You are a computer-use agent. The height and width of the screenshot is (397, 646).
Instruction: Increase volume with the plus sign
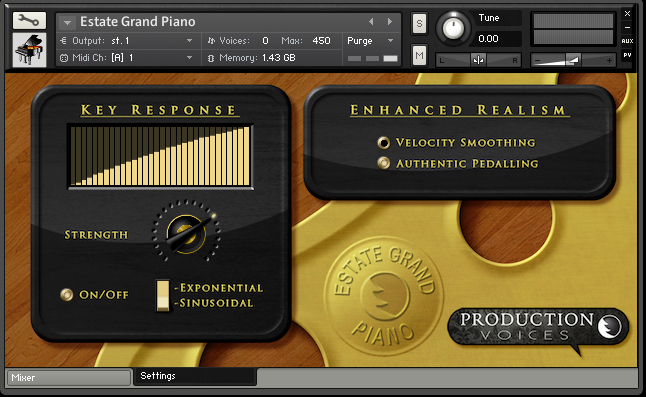point(609,61)
